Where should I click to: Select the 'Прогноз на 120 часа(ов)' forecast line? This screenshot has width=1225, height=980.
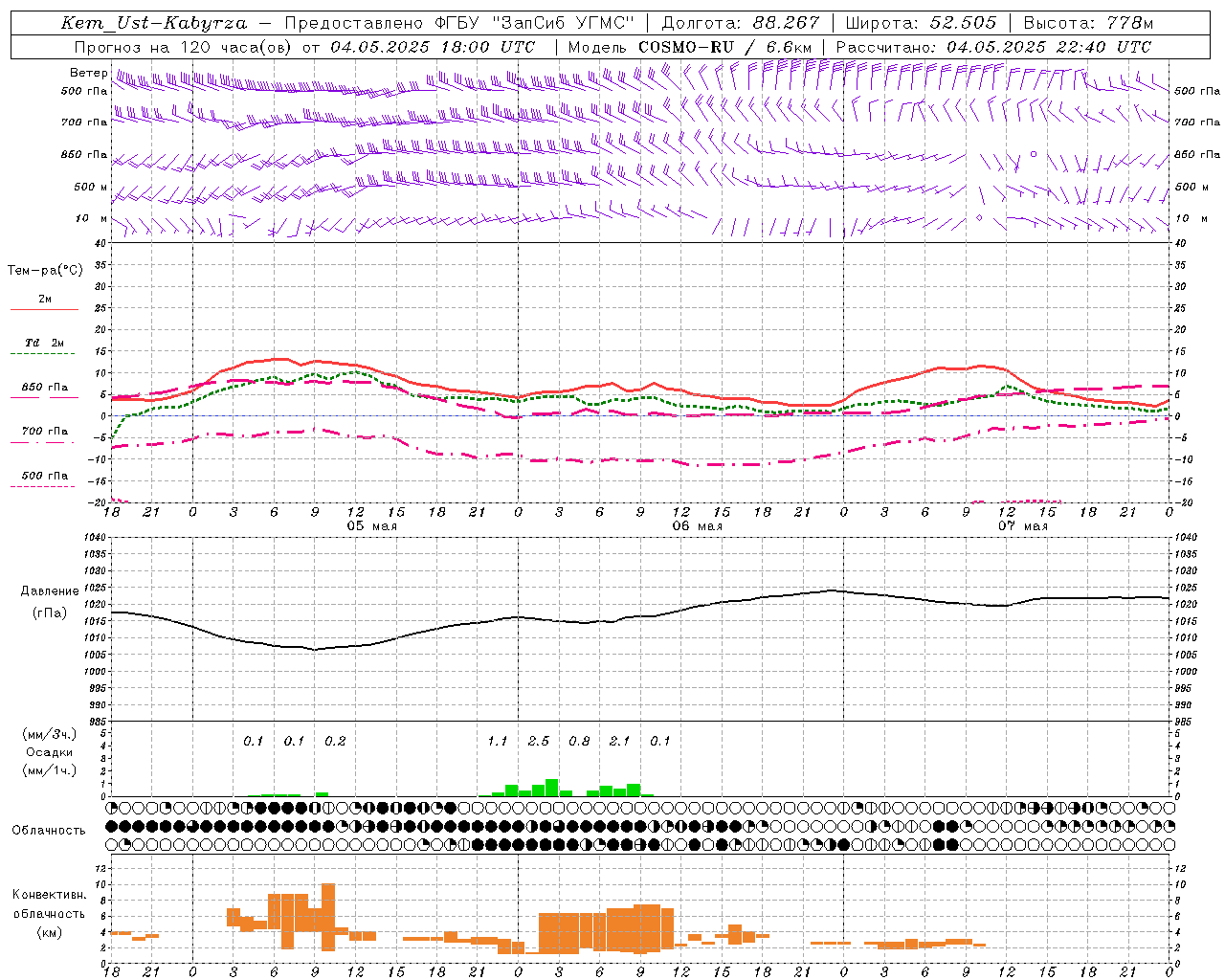[184, 47]
